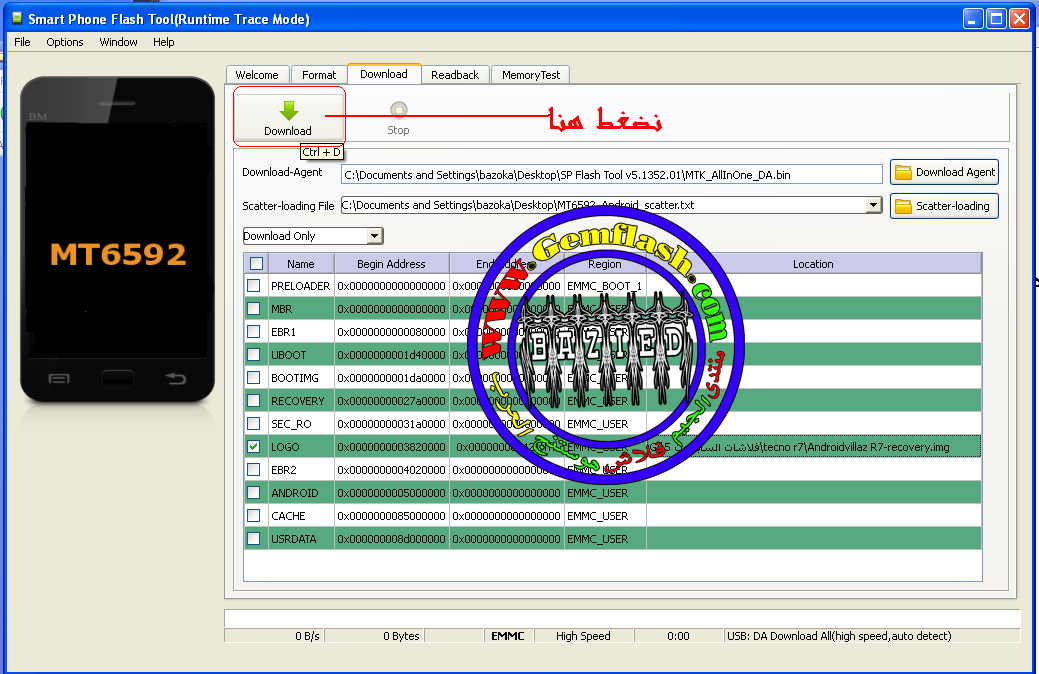This screenshot has height=674, width=1039.
Task: Check the CACHE partition checkbox
Action: (253, 516)
